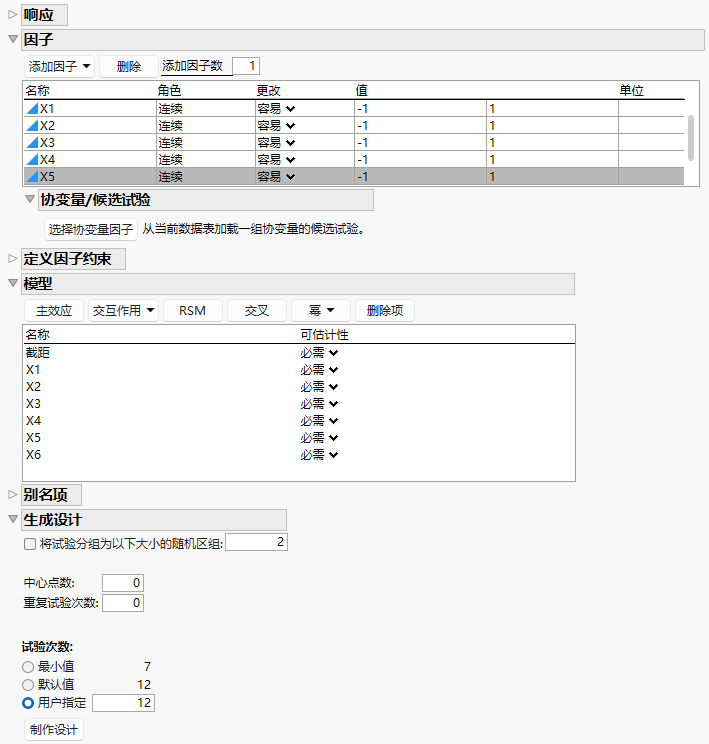This screenshot has width=709, height=744.
Task: Click the 添加因子数 input field
Action: click(x=246, y=66)
